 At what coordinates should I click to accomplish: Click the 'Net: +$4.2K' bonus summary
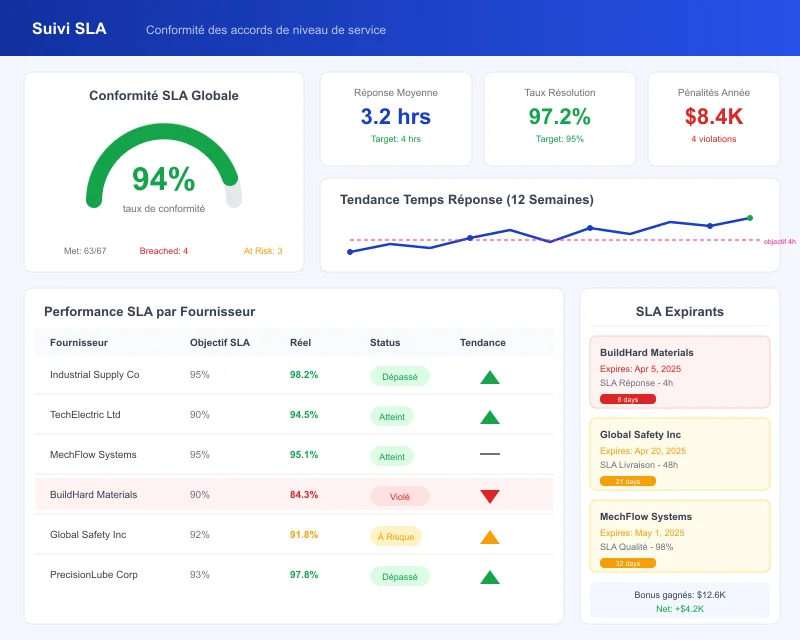pos(680,607)
